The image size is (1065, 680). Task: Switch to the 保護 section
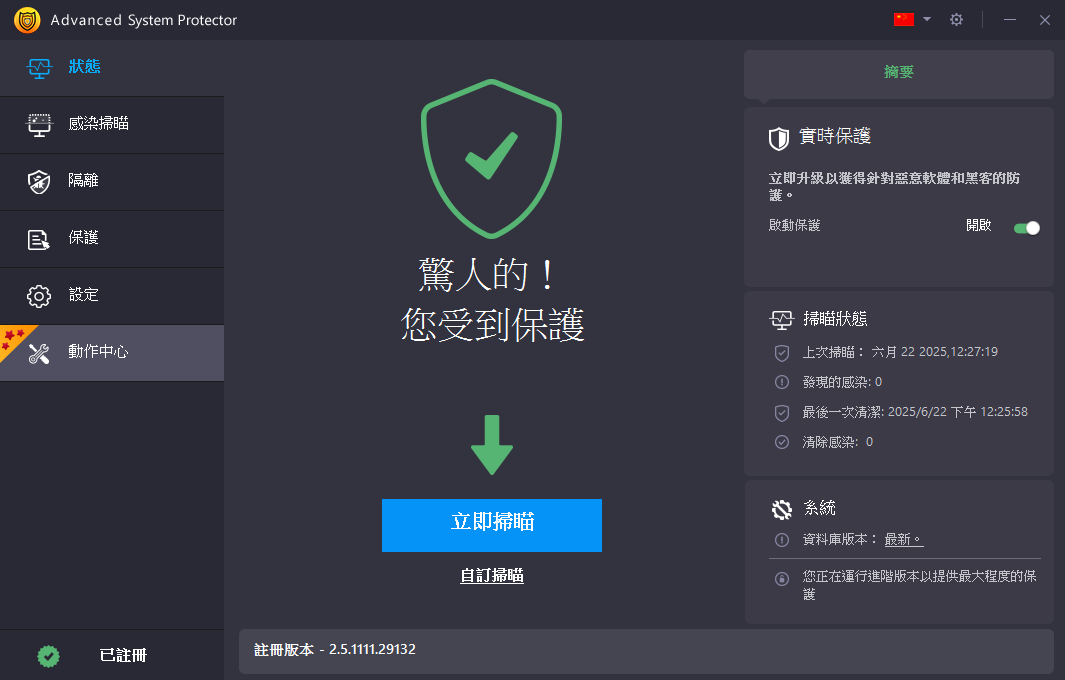112,239
